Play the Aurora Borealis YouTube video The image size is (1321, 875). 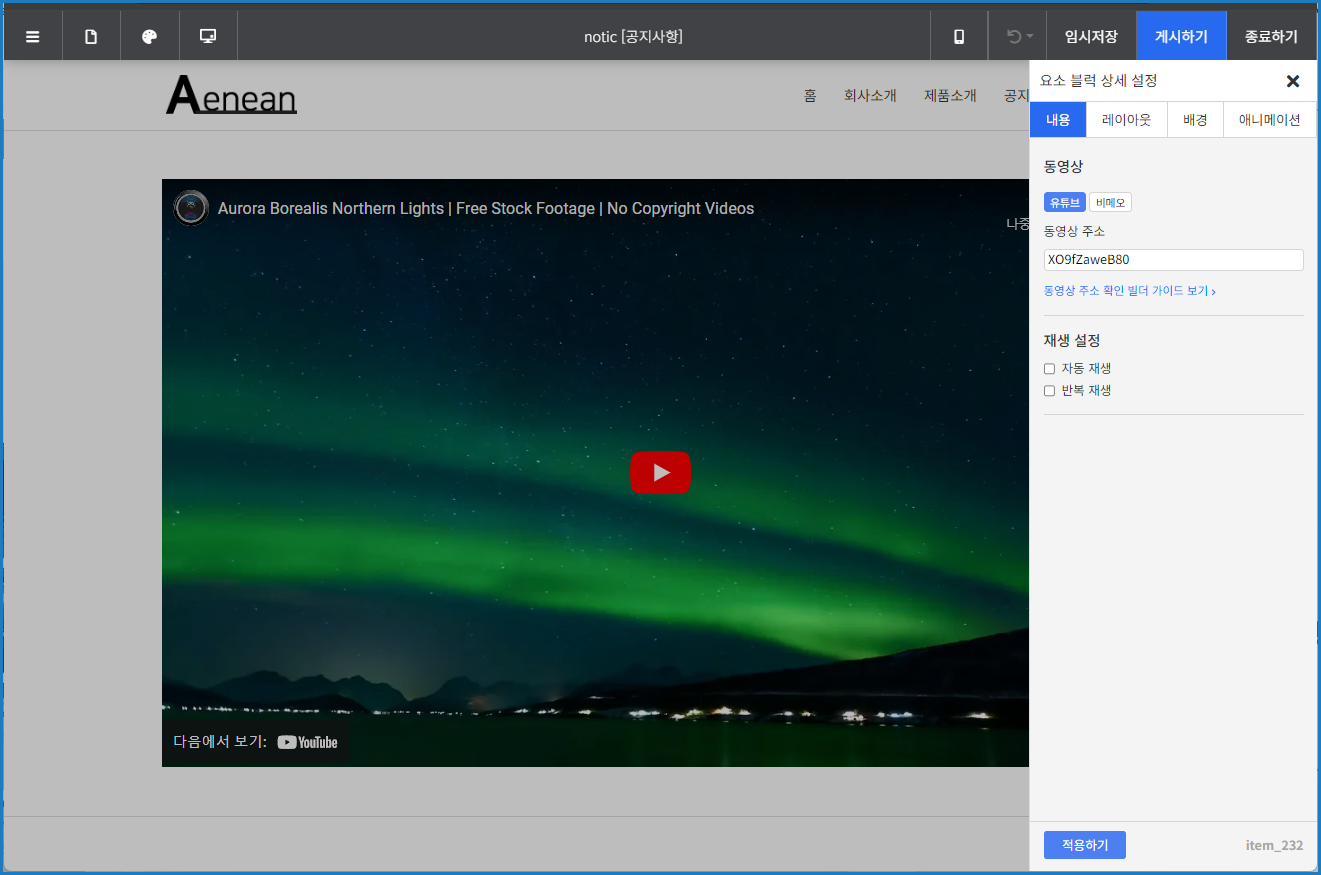coord(660,472)
